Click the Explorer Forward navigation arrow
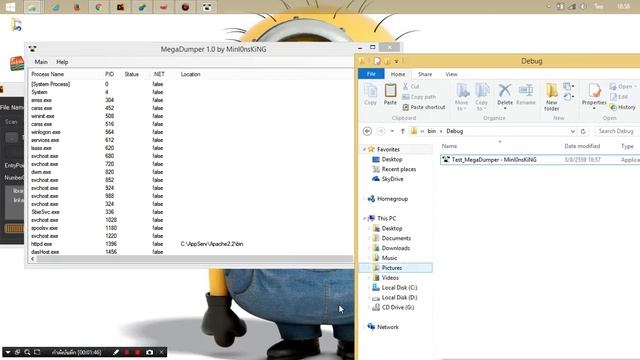This screenshot has width=640, height=360. click(x=381, y=131)
